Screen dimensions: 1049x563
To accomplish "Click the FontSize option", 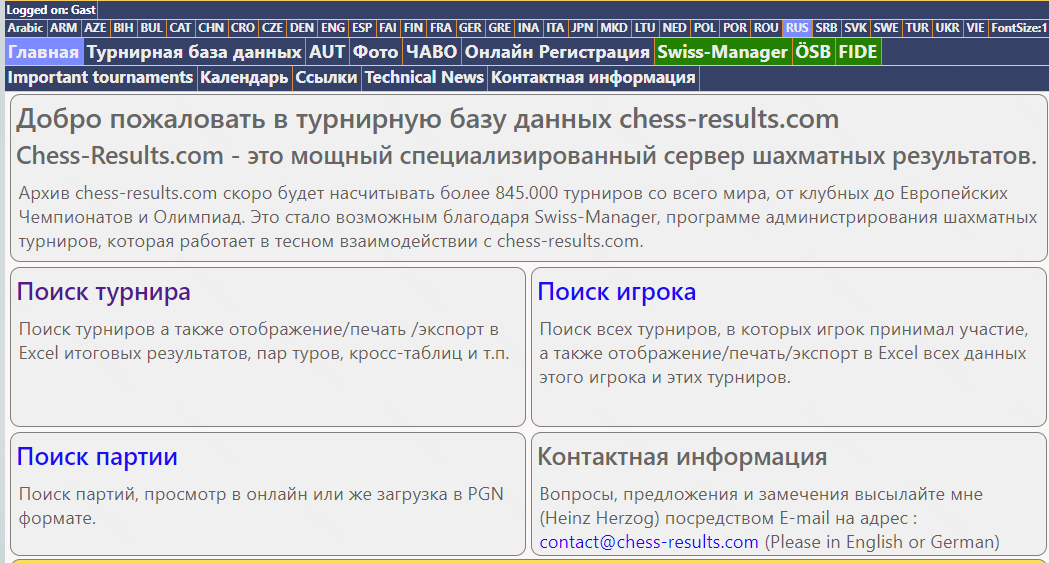I will click(x=1018, y=28).
